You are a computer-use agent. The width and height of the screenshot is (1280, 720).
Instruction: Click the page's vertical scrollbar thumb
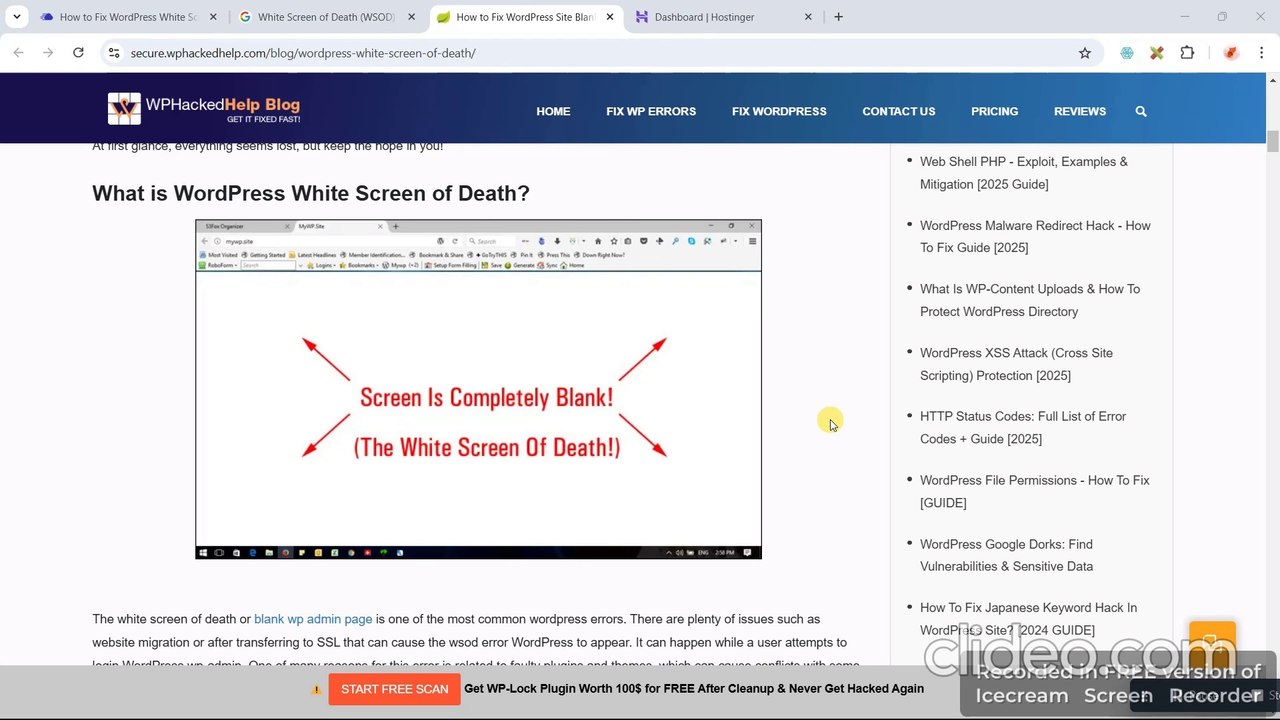coord(1273,141)
